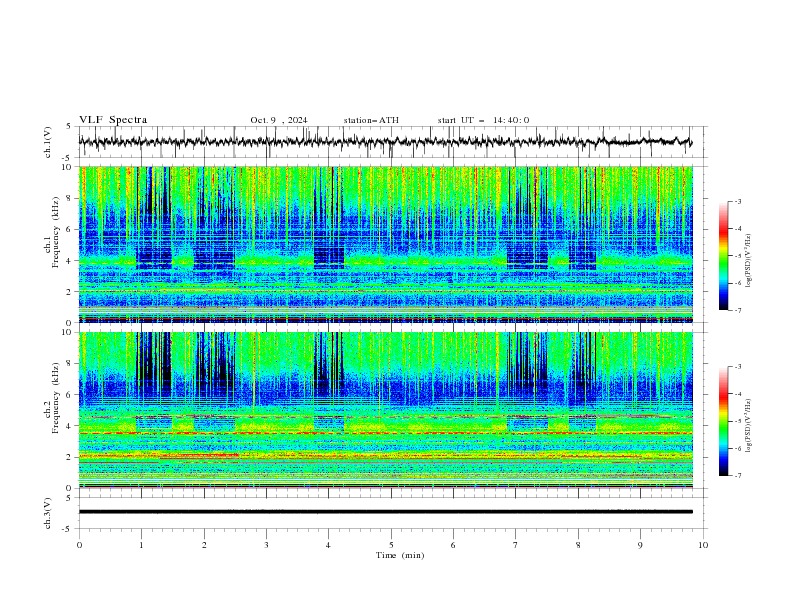The height and width of the screenshot is (612, 792).
Task: Click the date text "Oct. 9 , 2024"
Action: [x=279, y=120]
